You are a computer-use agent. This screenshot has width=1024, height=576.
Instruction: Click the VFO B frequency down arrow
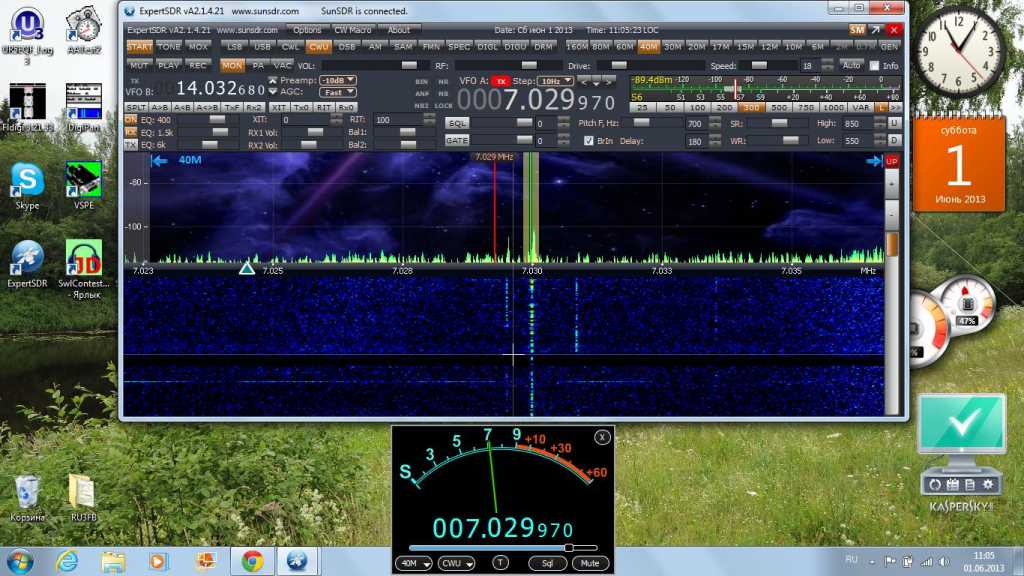point(273,91)
